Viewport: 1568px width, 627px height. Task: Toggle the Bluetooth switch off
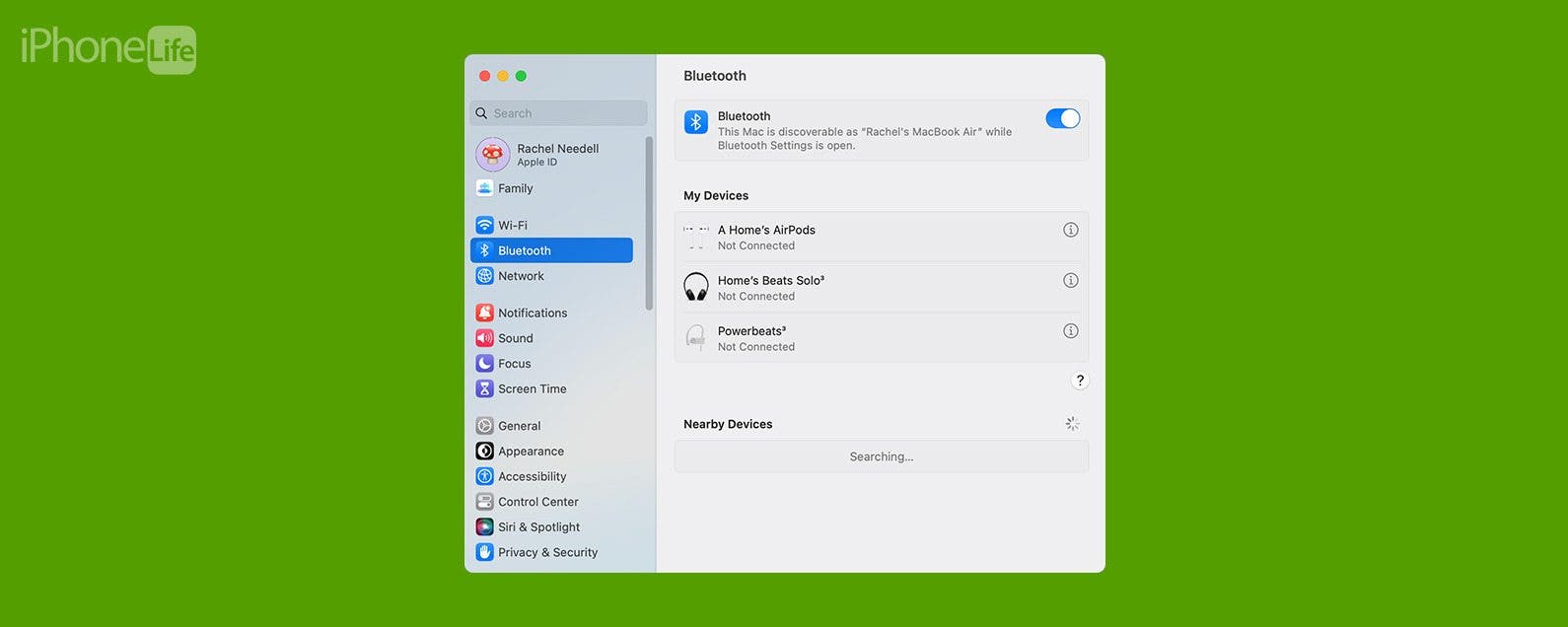(1062, 118)
